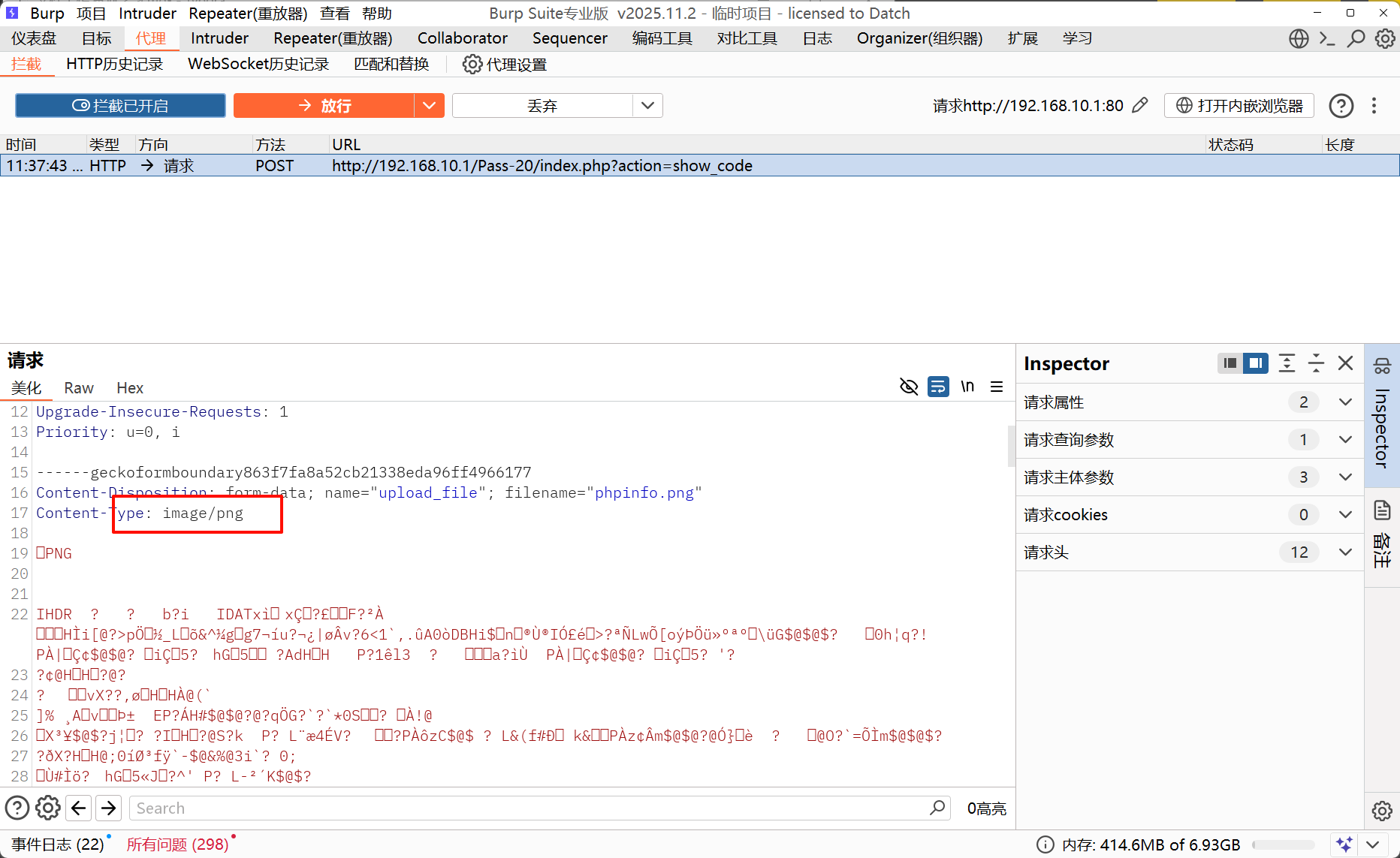
Task: Close the Inspector panel
Action: [1345, 363]
